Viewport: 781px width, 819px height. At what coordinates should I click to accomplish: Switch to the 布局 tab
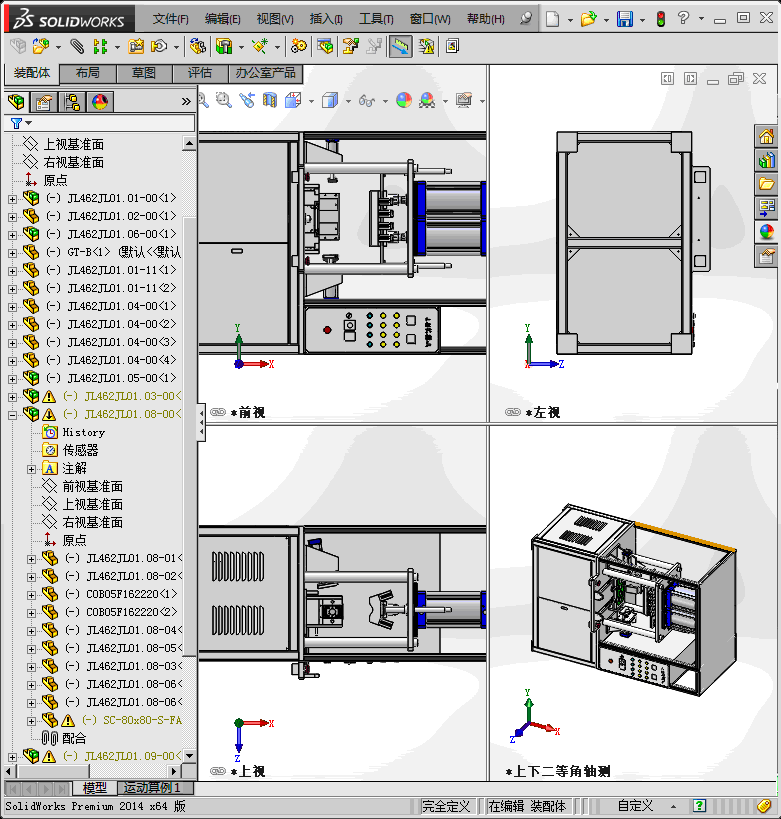coord(88,73)
